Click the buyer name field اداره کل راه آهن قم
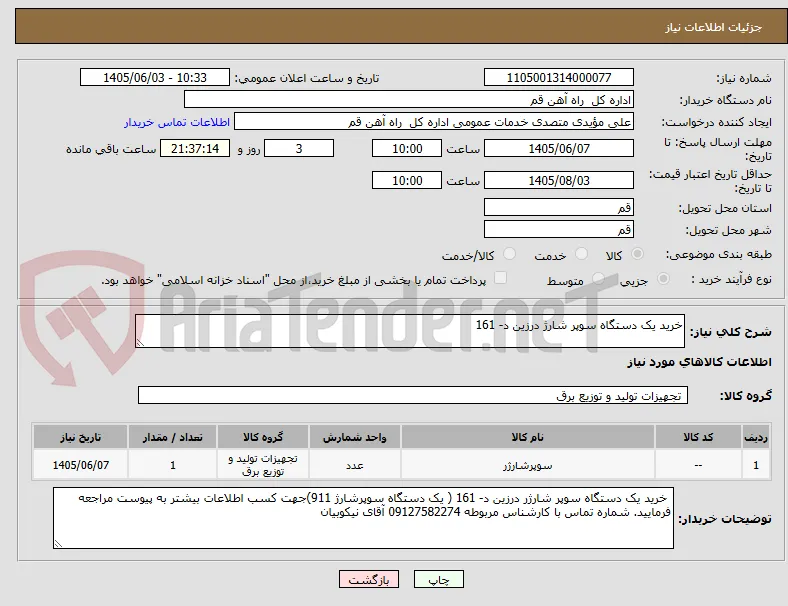The image size is (788, 606). coord(409,99)
